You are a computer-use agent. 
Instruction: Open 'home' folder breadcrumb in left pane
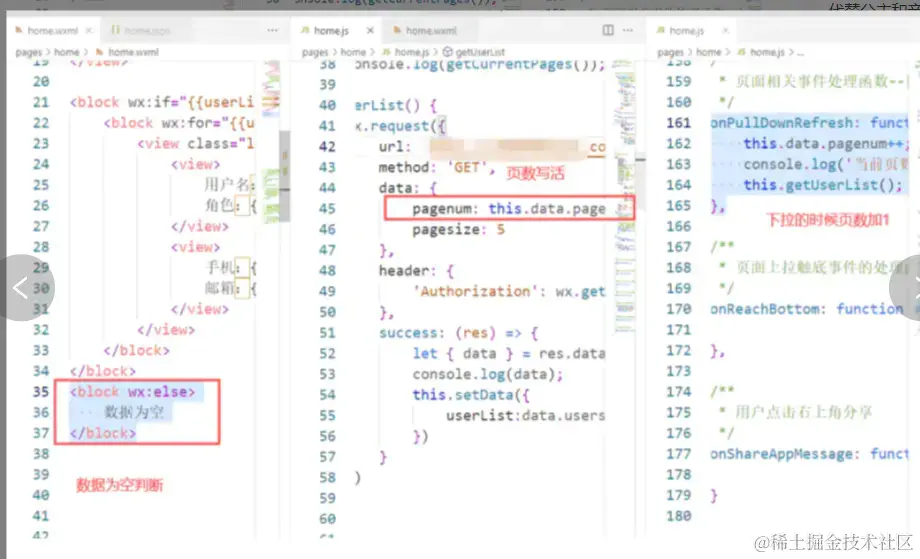pos(66,52)
